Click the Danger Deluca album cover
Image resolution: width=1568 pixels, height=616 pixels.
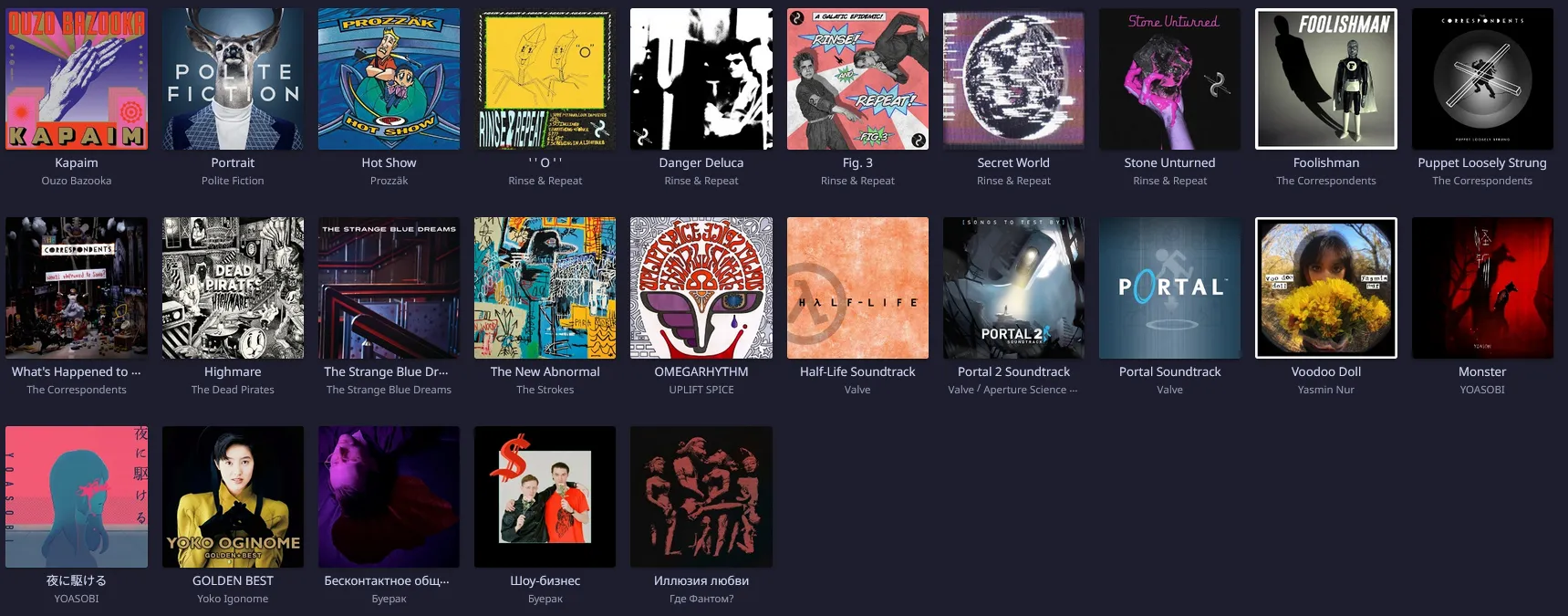click(x=701, y=78)
